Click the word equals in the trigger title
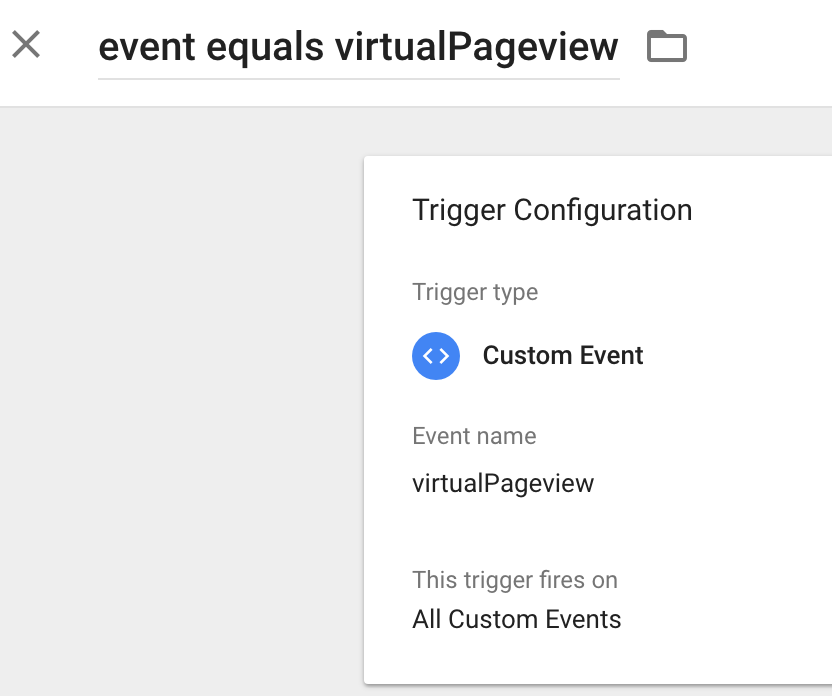 pyautogui.click(x=265, y=48)
